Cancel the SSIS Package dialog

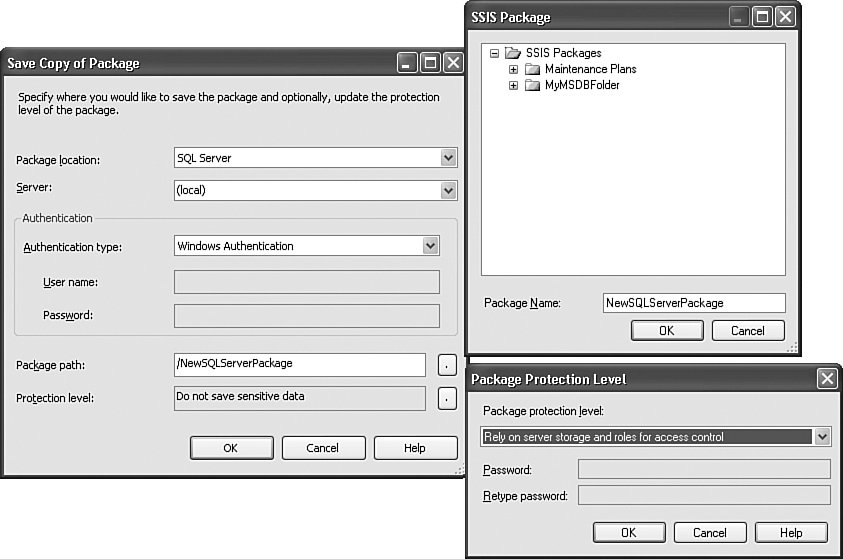tap(748, 331)
